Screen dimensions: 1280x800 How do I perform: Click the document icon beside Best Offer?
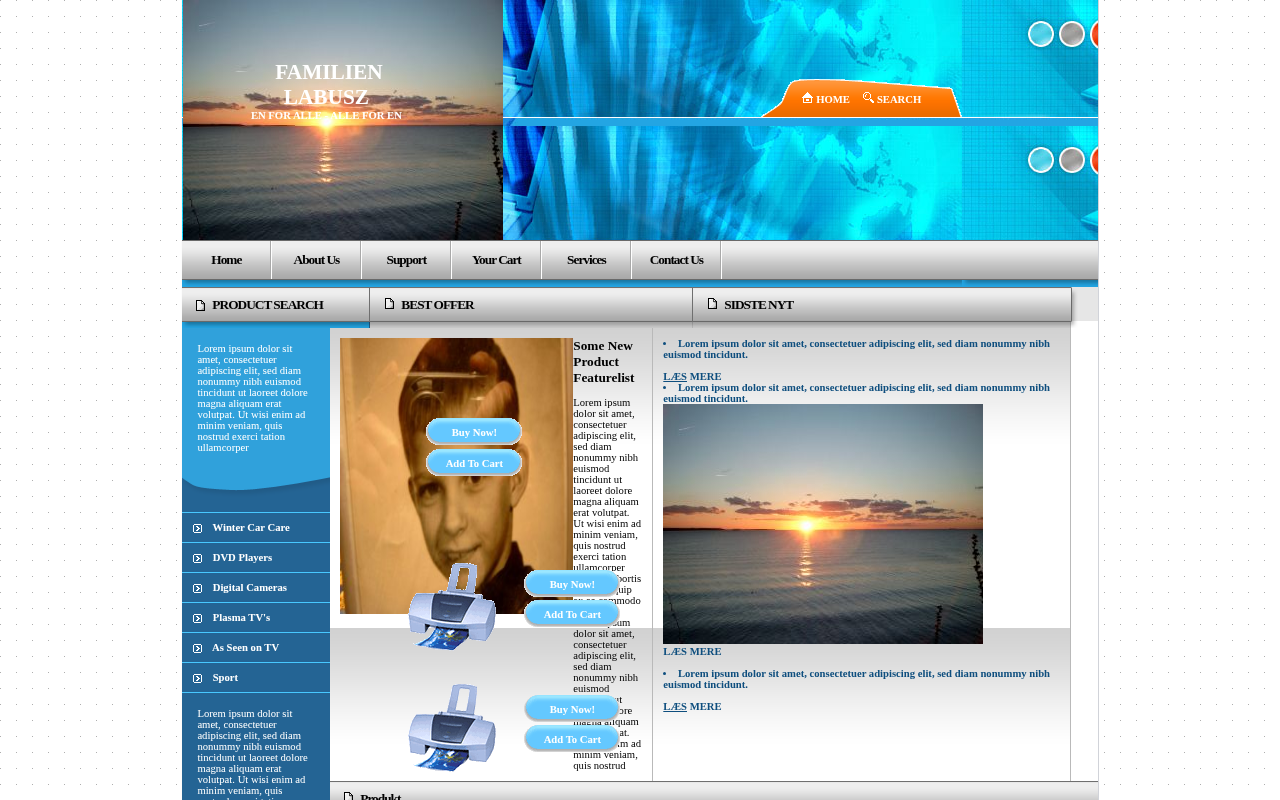[x=389, y=304]
